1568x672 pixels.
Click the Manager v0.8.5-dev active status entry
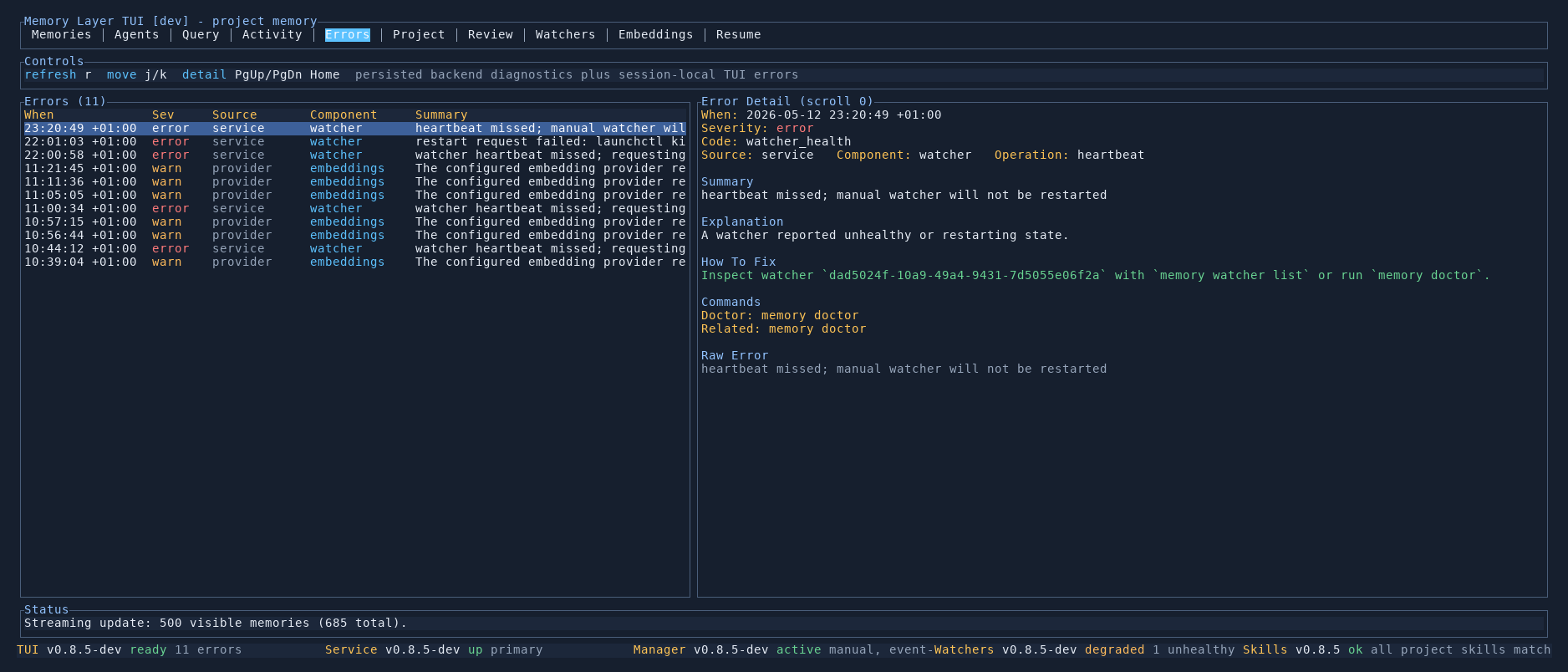tap(783, 649)
